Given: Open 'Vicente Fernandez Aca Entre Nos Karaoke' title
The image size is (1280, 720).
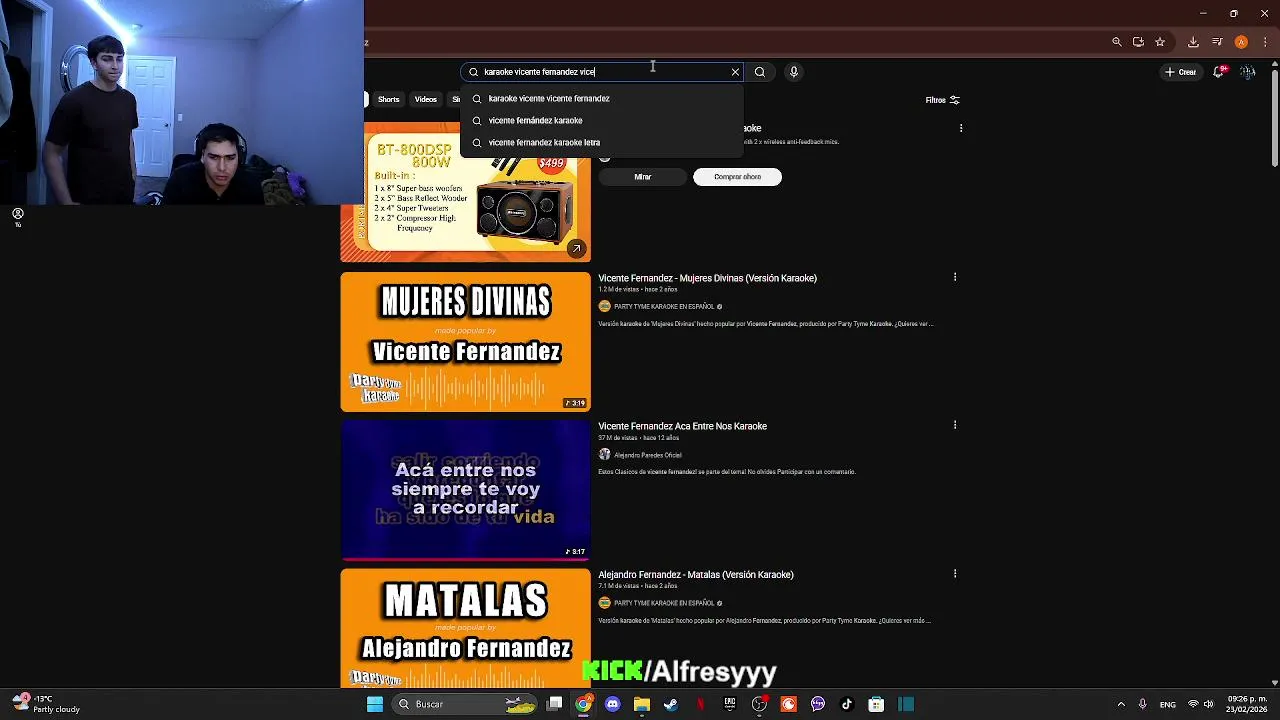Looking at the screenshot, I should coord(682,426).
